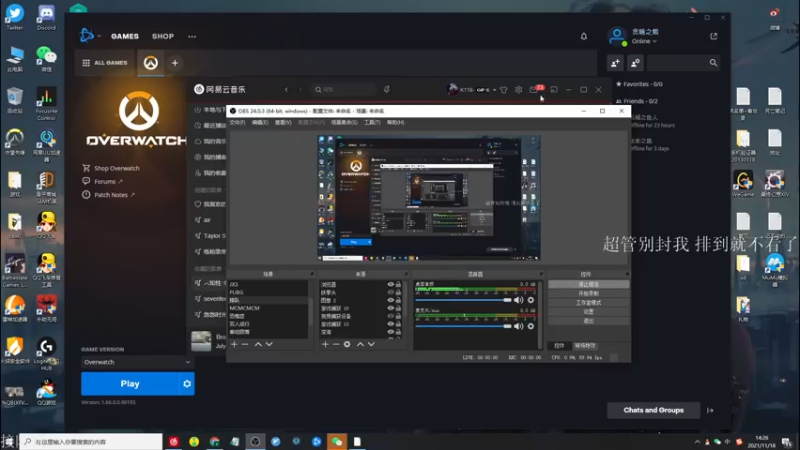Toggle visibility eye of 视频捕获设备 source
This screenshot has height=450, width=800.
click(x=391, y=316)
